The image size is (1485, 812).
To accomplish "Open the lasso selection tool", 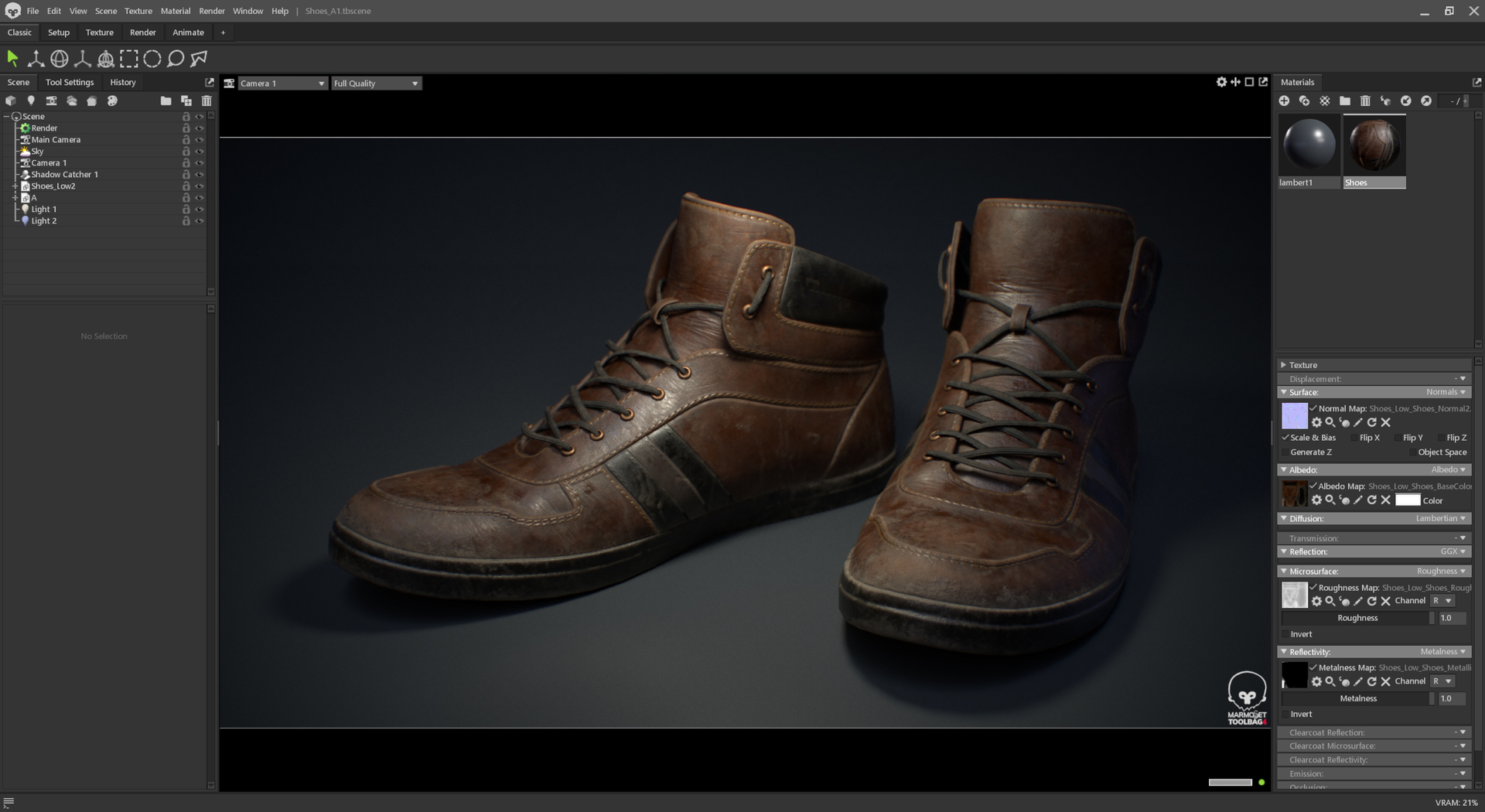I will click(174, 58).
